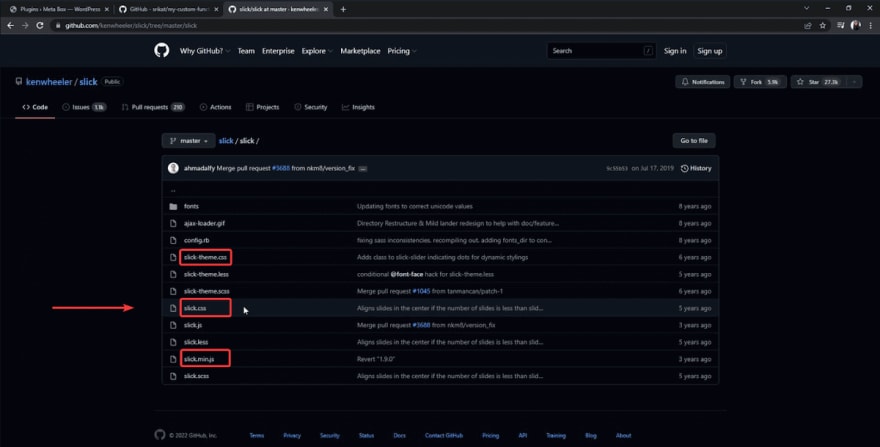This screenshot has width=880, height=447.
Task: Click the file icon beside slick.js
Action: [173, 325]
